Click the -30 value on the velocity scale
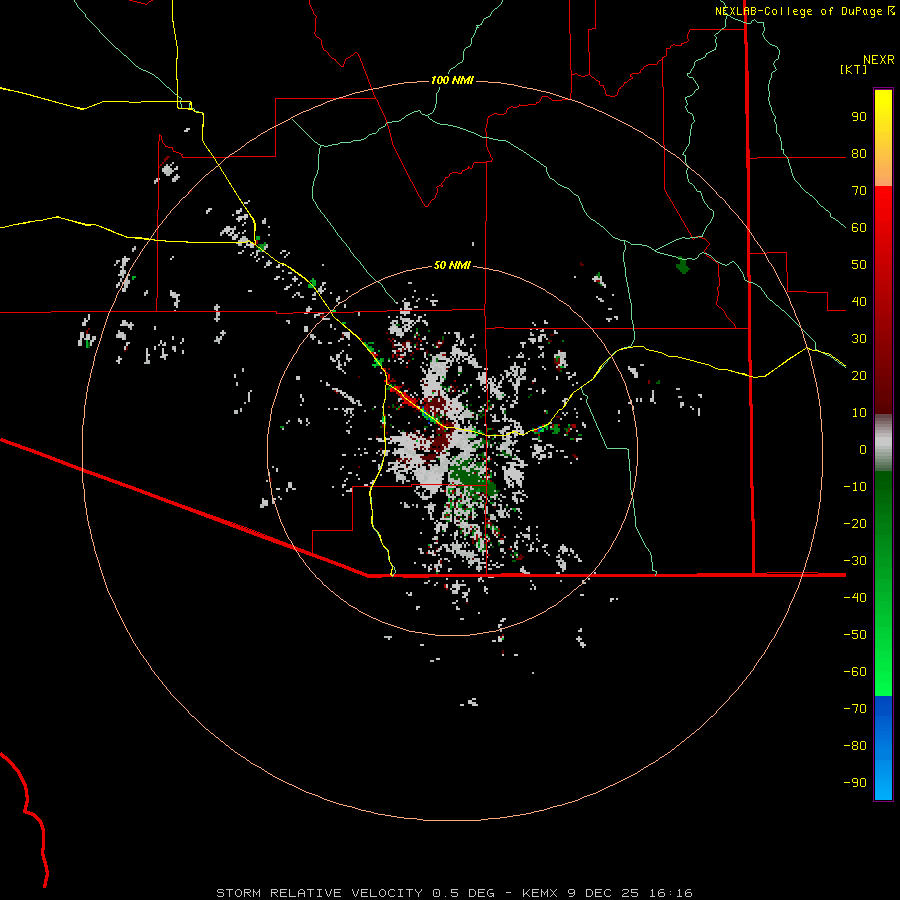This screenshot has width=900, height=900. 855,561
